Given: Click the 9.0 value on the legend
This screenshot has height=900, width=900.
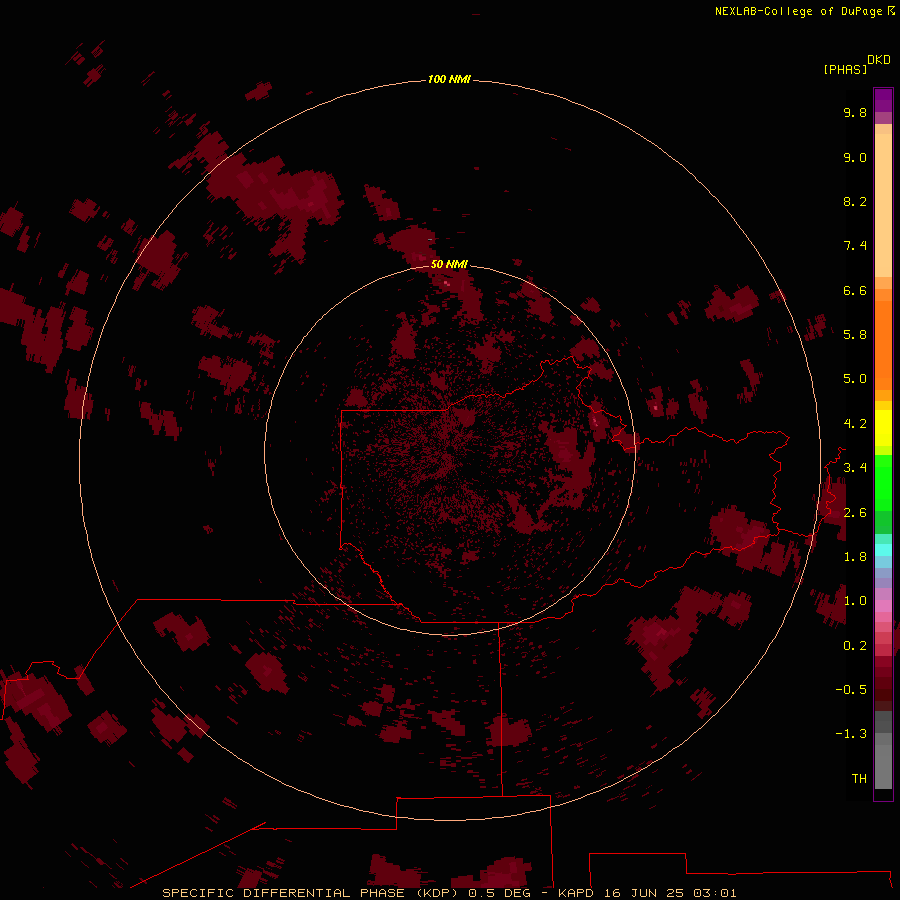Looking at the screenshot, I should click(855, 157).
